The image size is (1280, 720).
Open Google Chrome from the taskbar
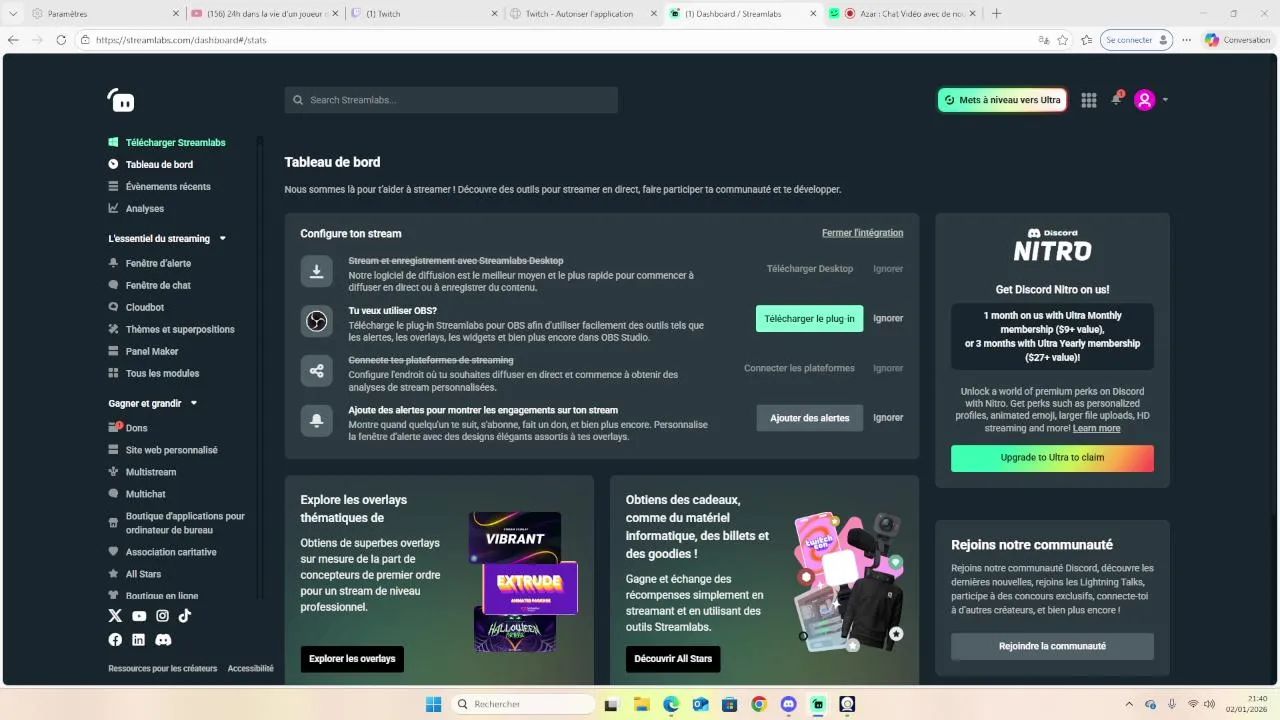759,704
